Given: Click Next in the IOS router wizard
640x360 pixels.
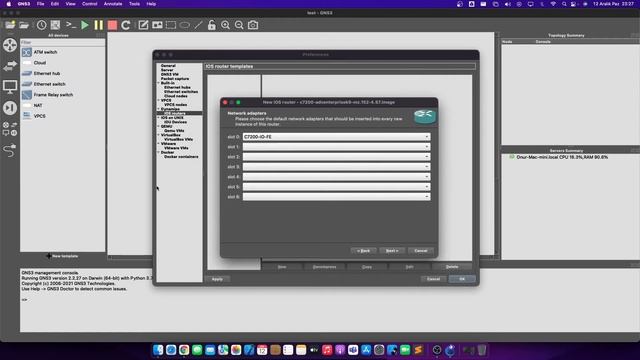Looking at the screenshot, I should tap(392, 251).
